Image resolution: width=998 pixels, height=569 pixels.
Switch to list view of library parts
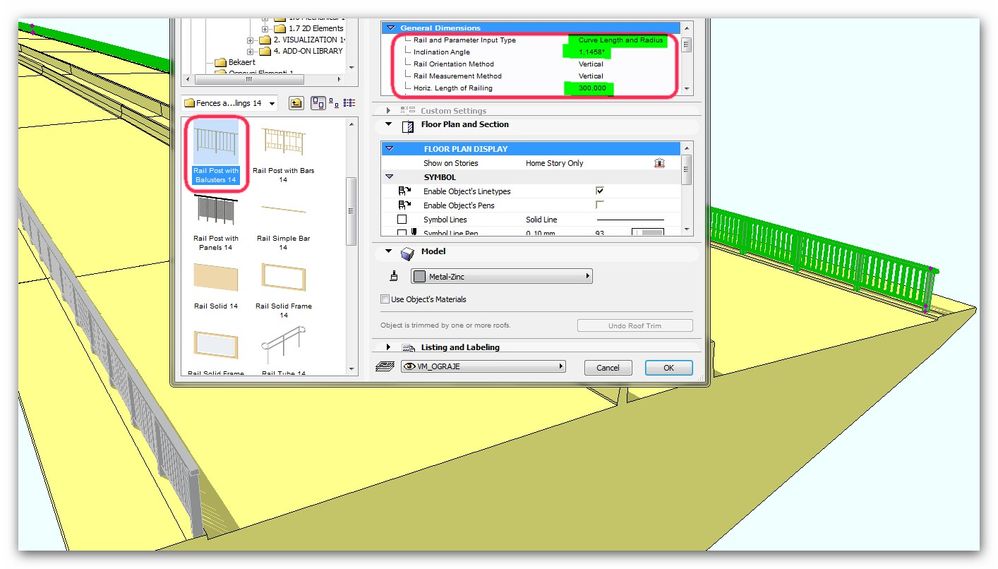click(x=349, y=103)
